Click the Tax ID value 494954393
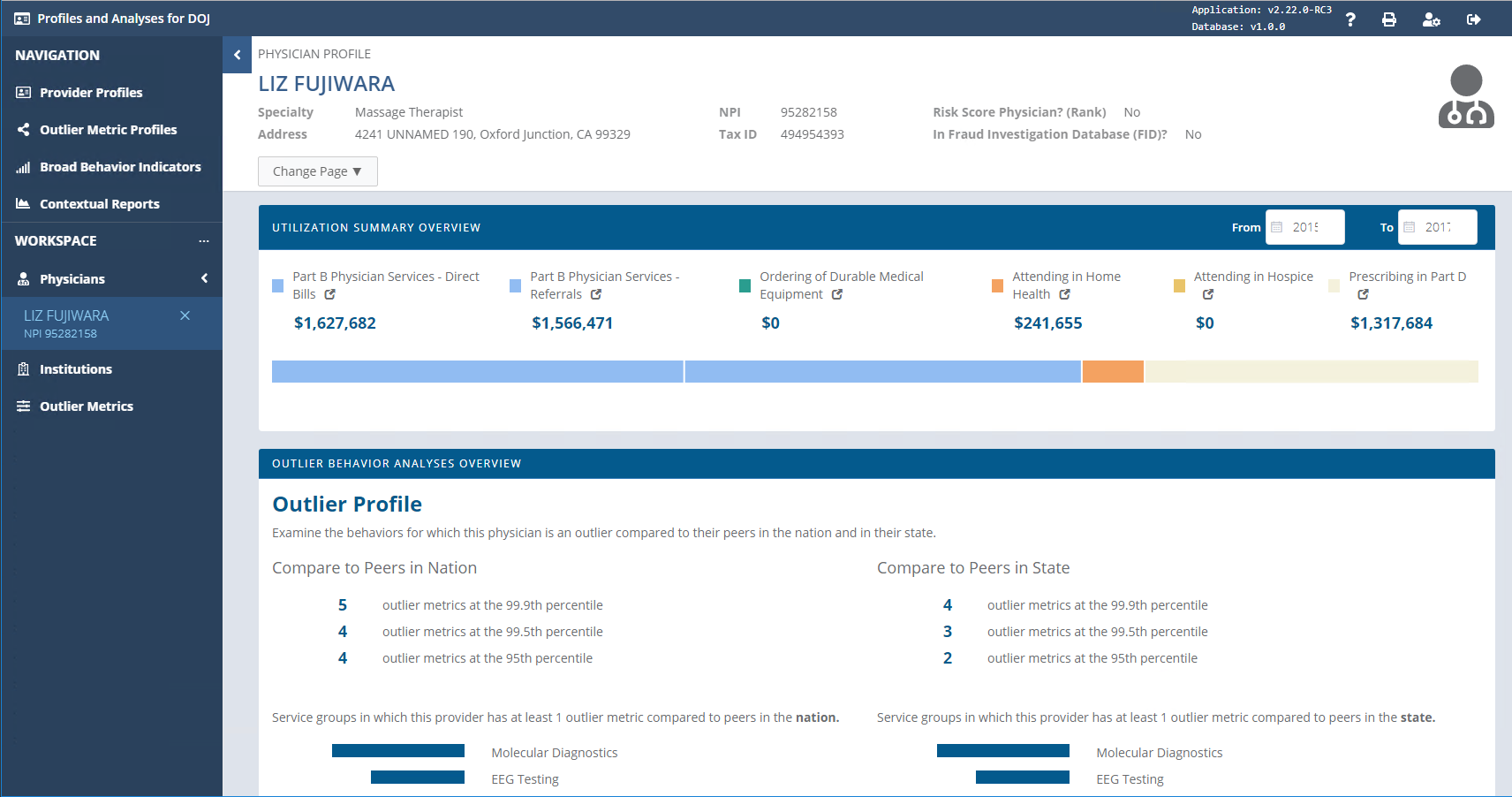 (813, 134)
